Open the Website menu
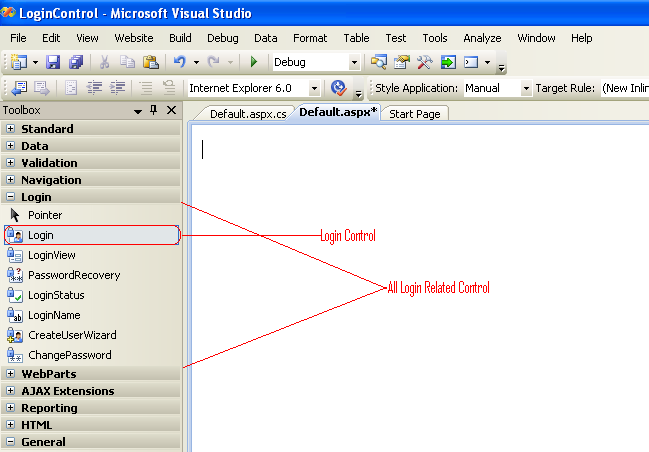 coord(134,38)
